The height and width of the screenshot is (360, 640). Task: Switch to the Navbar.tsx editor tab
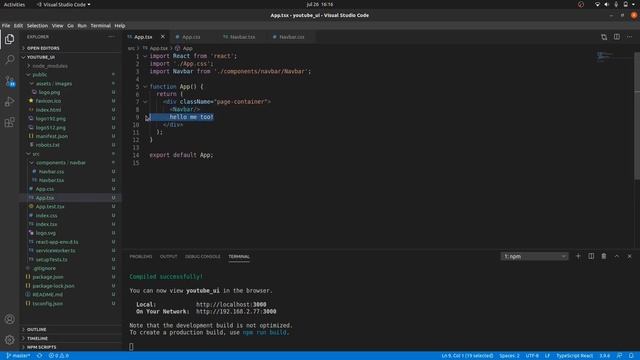coord(242,37)
